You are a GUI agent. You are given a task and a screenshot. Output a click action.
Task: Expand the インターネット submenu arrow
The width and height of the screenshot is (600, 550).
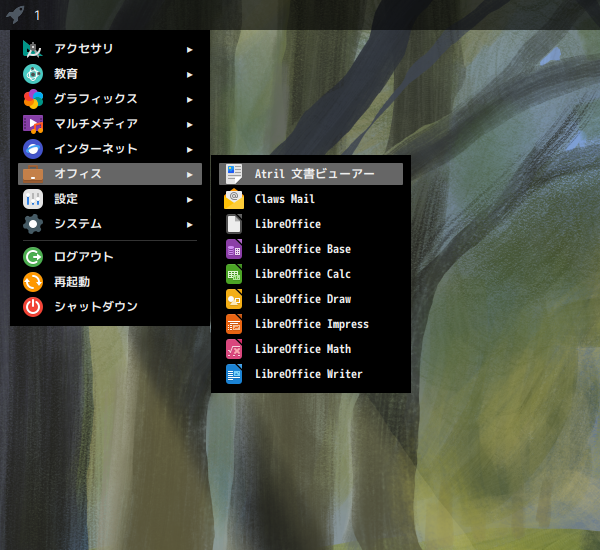189,150
